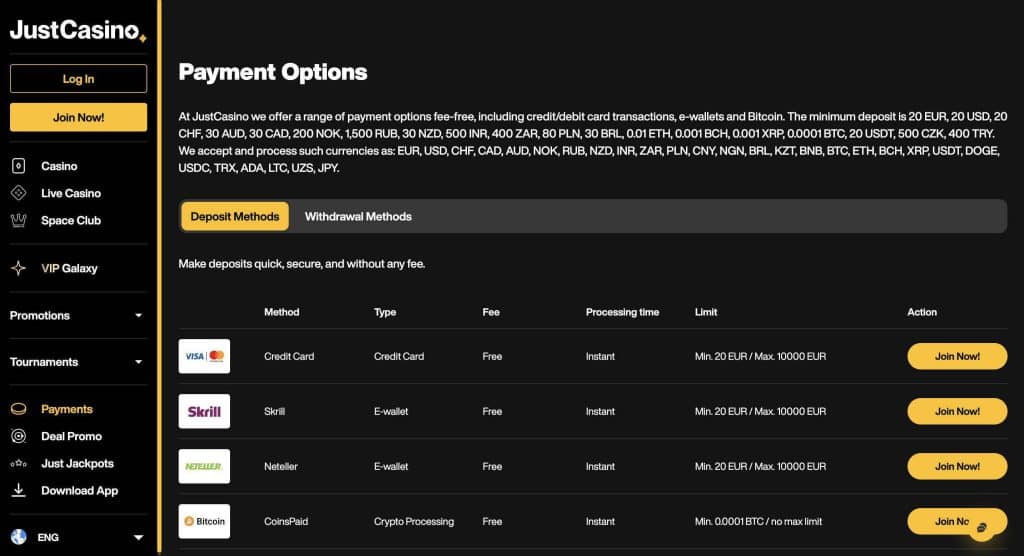This screenshot has width=1024, height=556.
Task: Click the JustCasino logo
Action: pos(78,30)
